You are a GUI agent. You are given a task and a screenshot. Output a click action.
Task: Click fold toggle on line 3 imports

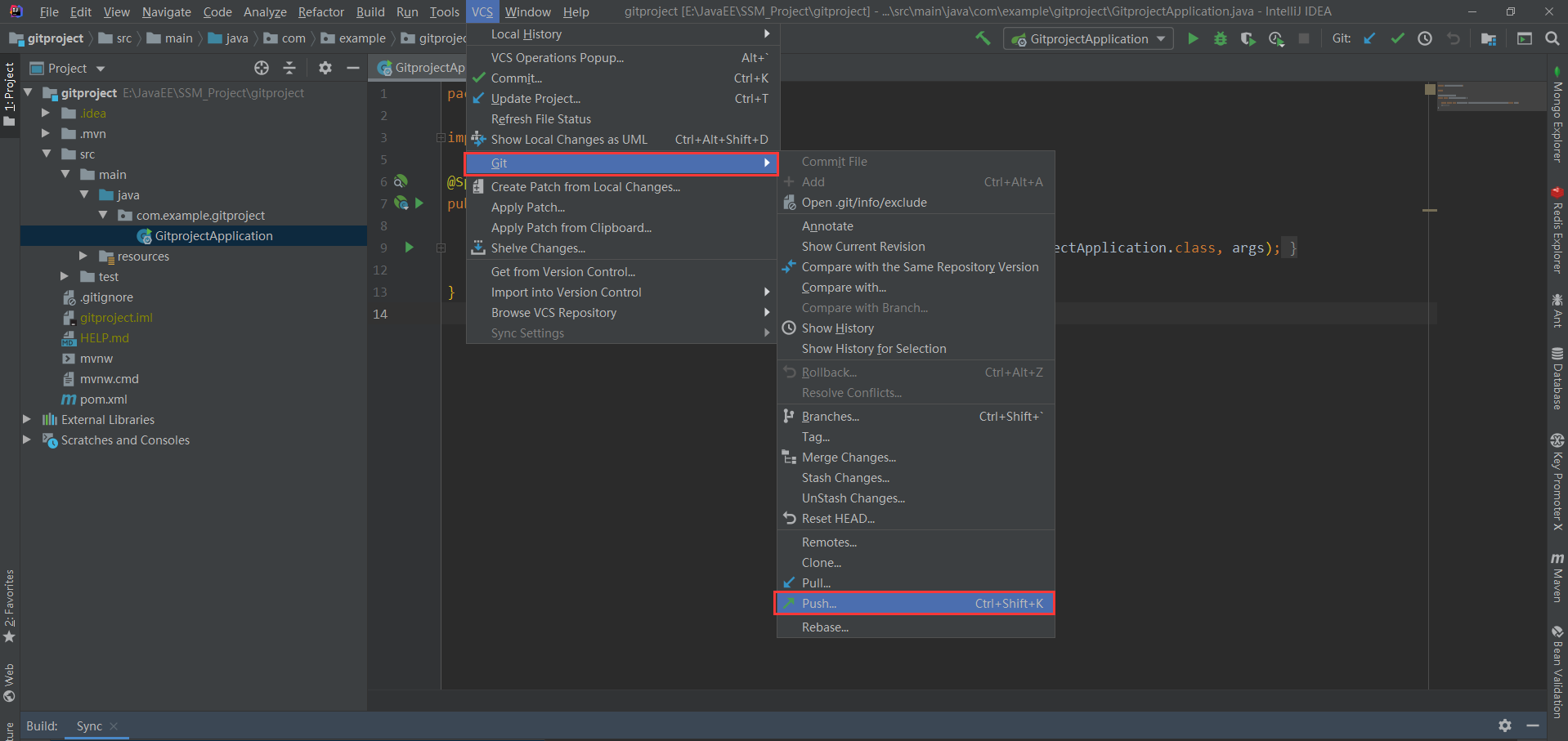click(x=441, y=137)
